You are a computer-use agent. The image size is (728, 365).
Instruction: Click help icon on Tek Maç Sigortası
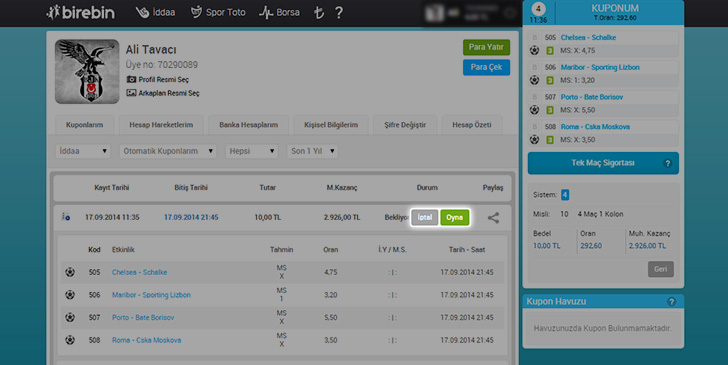pos(668,163)
